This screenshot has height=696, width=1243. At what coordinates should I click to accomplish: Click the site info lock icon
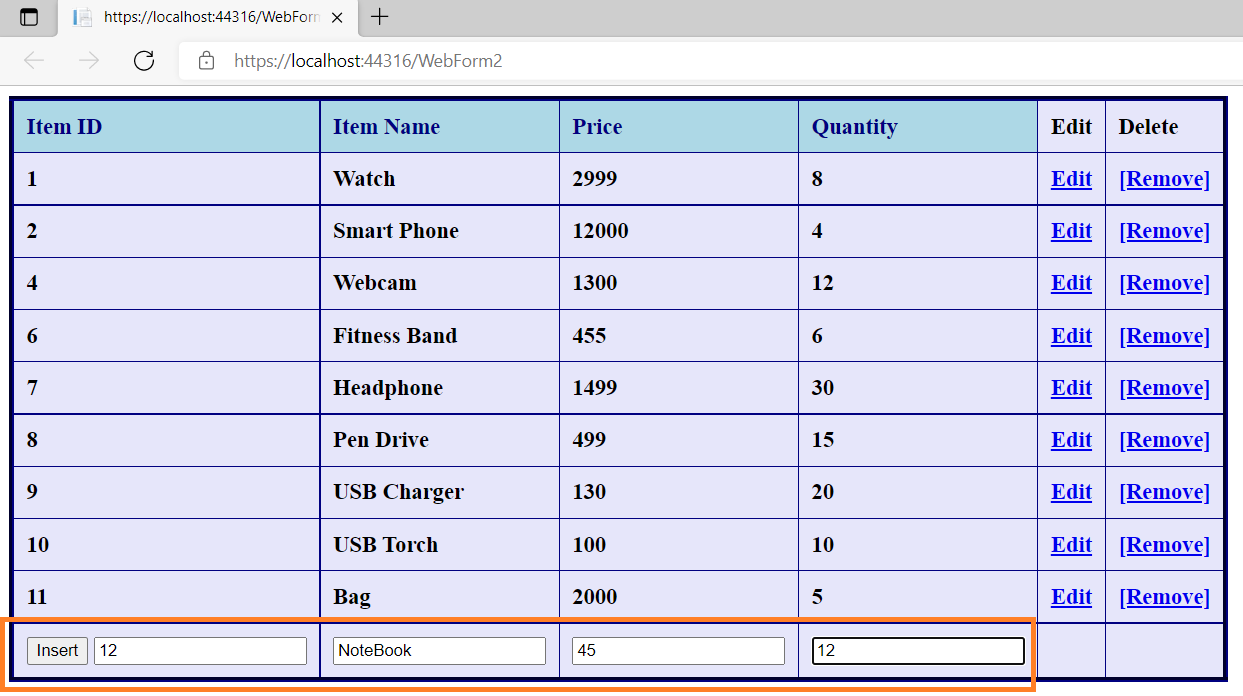(x=207, y=61)
